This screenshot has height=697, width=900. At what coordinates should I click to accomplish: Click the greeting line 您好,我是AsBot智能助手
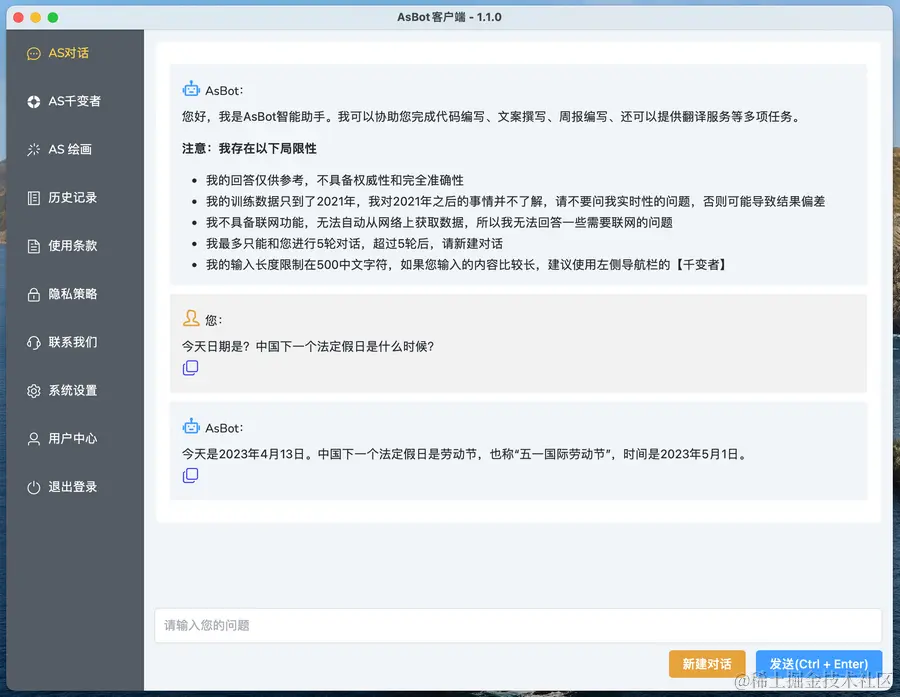[x=491, y=117]
